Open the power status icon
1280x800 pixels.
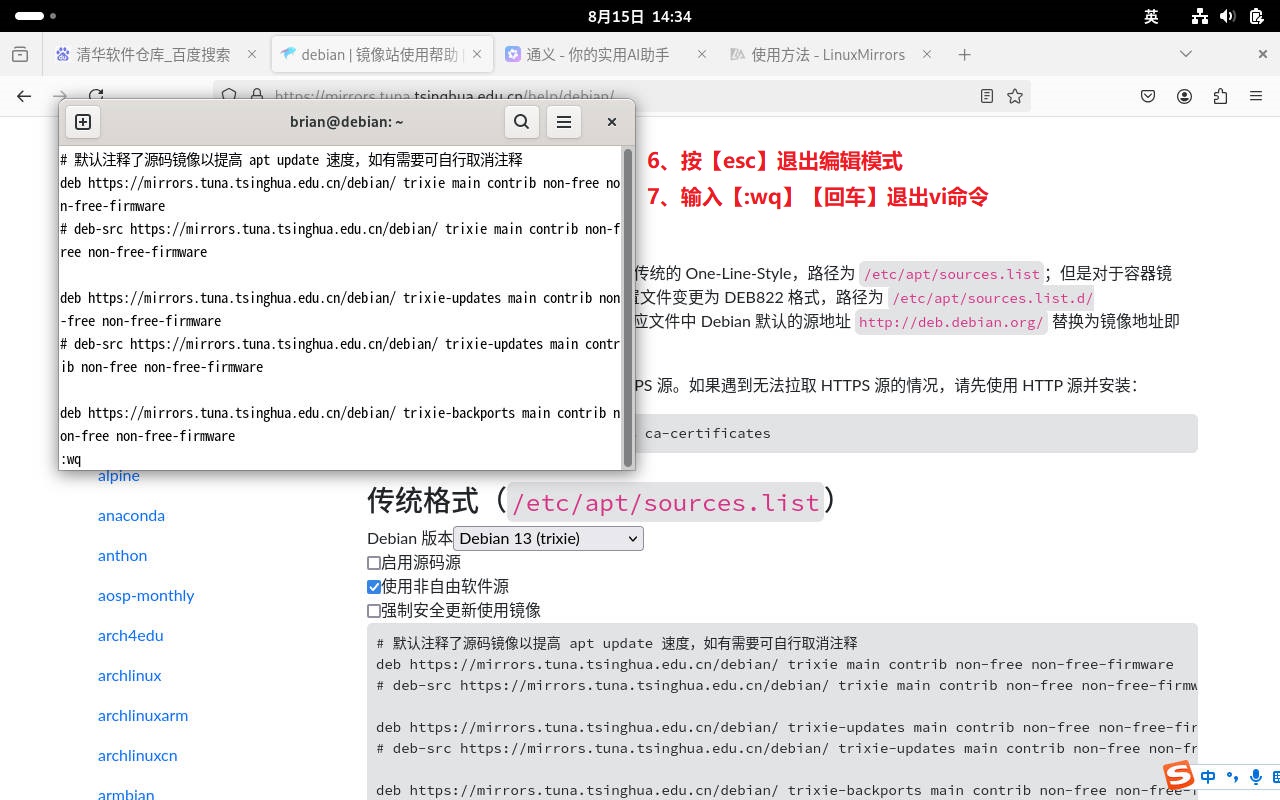tap(1257, 16)
